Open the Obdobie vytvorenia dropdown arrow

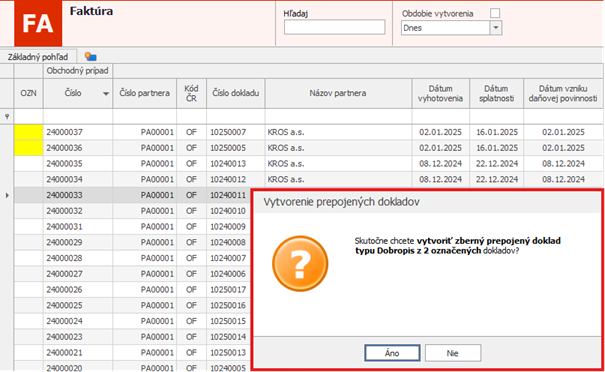pyautogui.click(x=496, y=28)
